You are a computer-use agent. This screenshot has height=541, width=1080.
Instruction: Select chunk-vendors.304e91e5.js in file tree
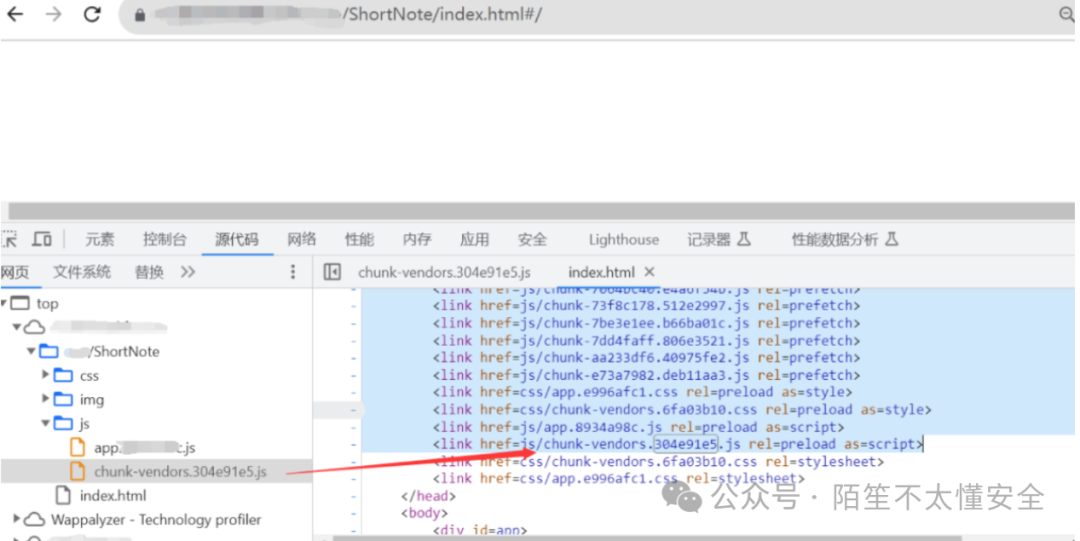tap(180, 472)
